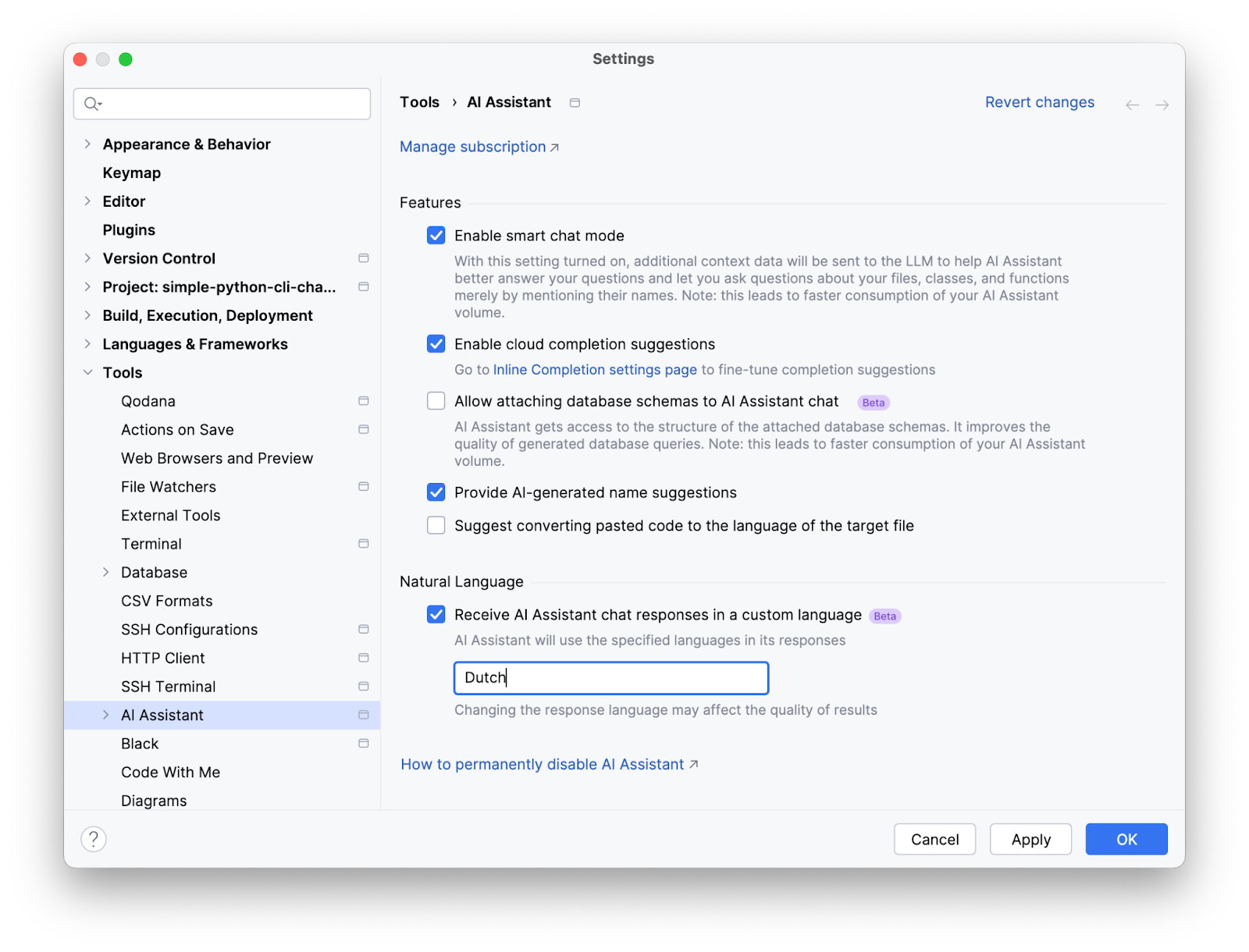The width and height of the screenshot is (1249, 952).
Task: Collapse the Tools section
Action: (x=87, y=373)
